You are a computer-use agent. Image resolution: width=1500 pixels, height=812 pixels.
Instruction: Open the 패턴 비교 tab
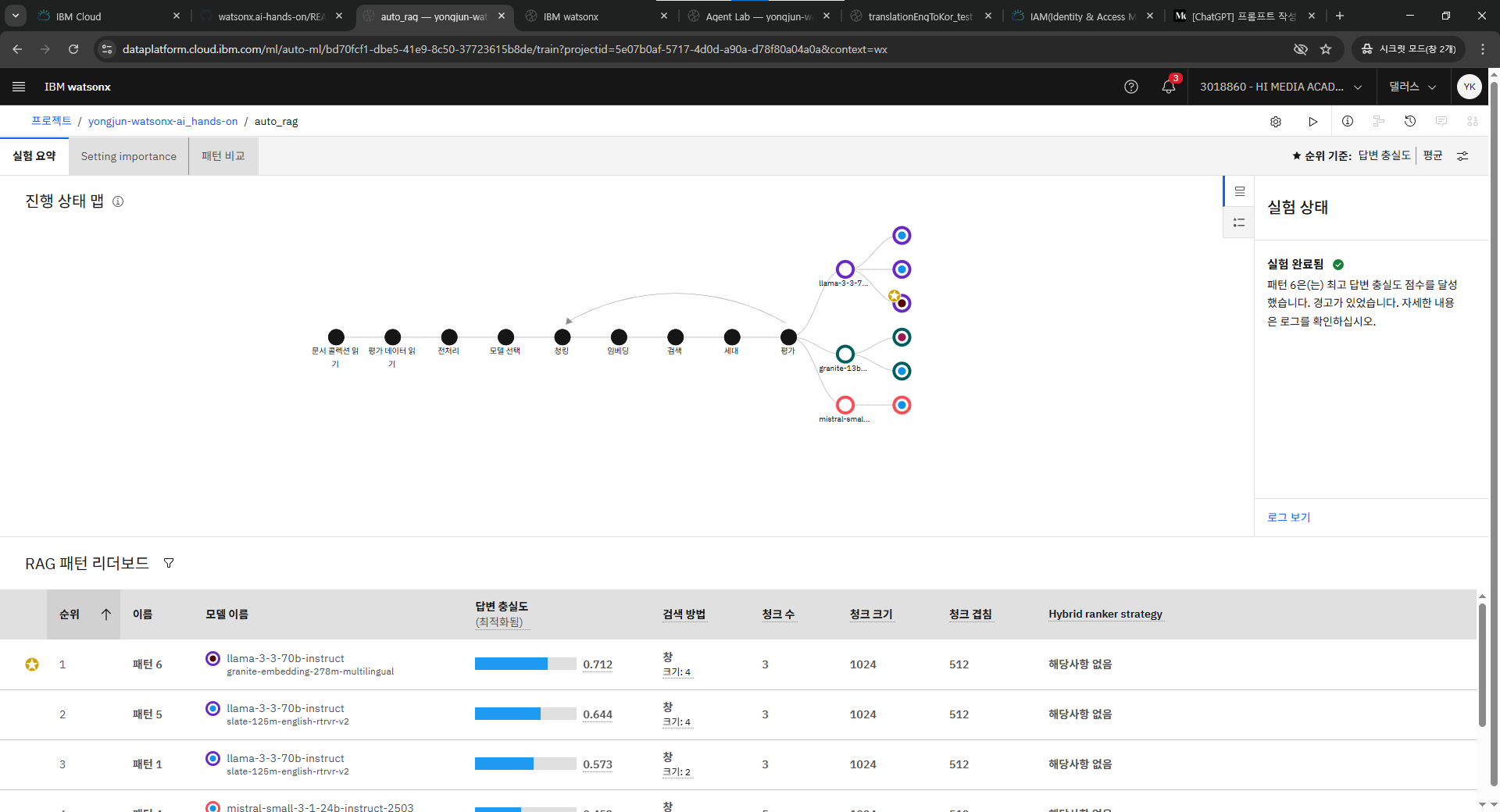tap(223, 156)
